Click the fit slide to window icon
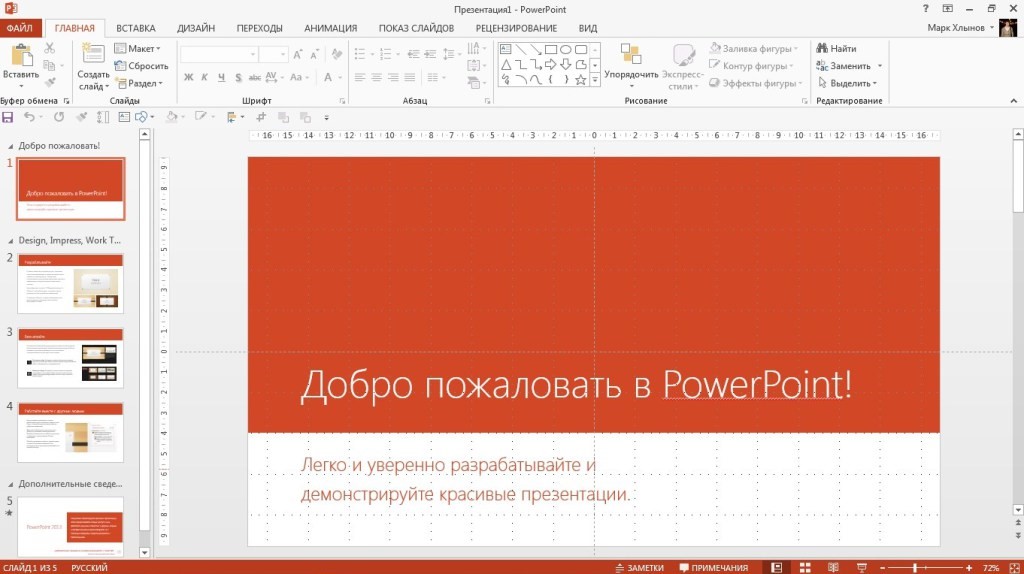The image size is (1024, 574). tap(1012, 567)
